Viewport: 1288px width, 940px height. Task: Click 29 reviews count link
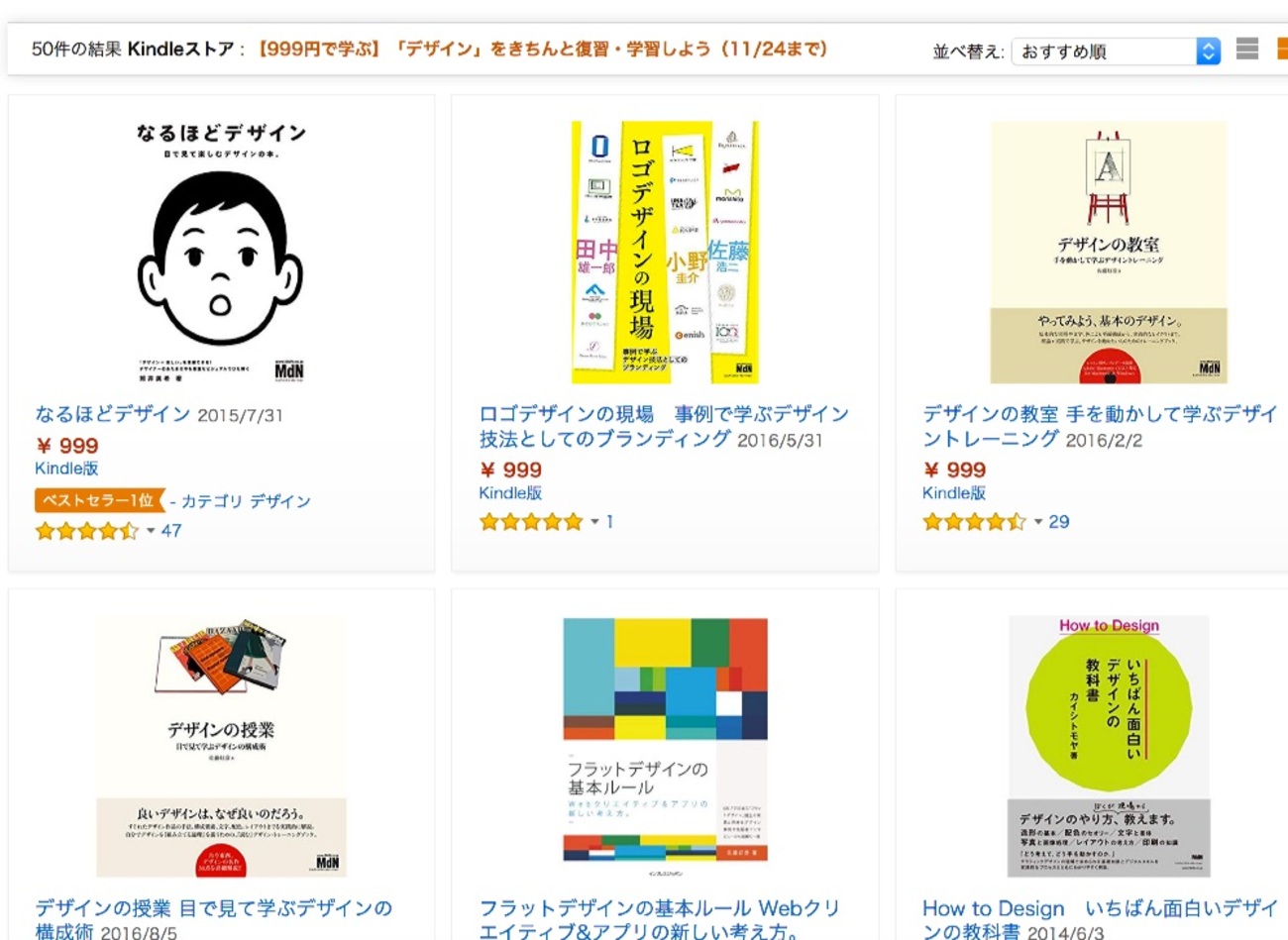(1059, 522)
